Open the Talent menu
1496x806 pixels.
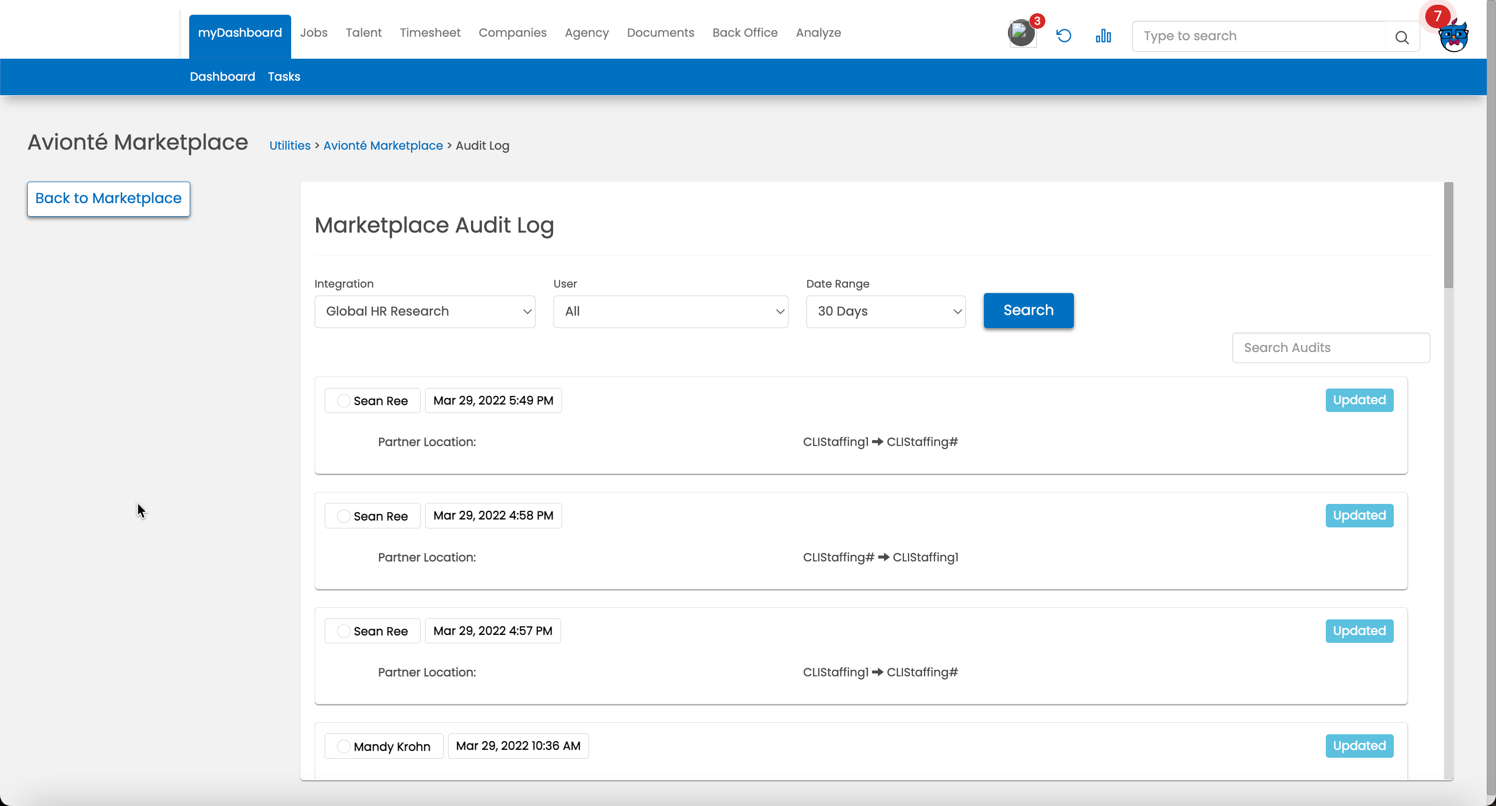pyautogui.click(x=364, y=33)
